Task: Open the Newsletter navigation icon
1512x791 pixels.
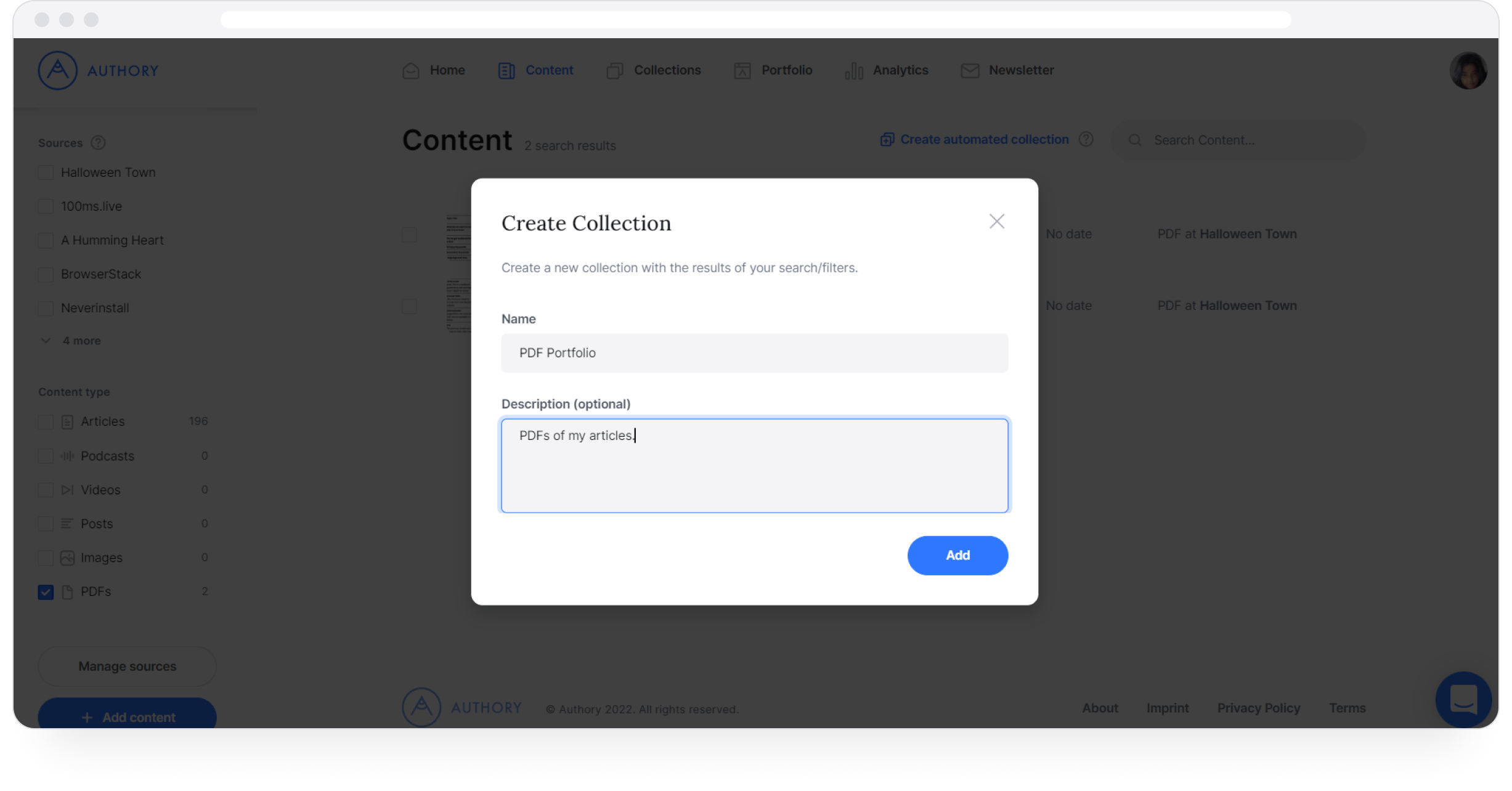Action: 969,70
